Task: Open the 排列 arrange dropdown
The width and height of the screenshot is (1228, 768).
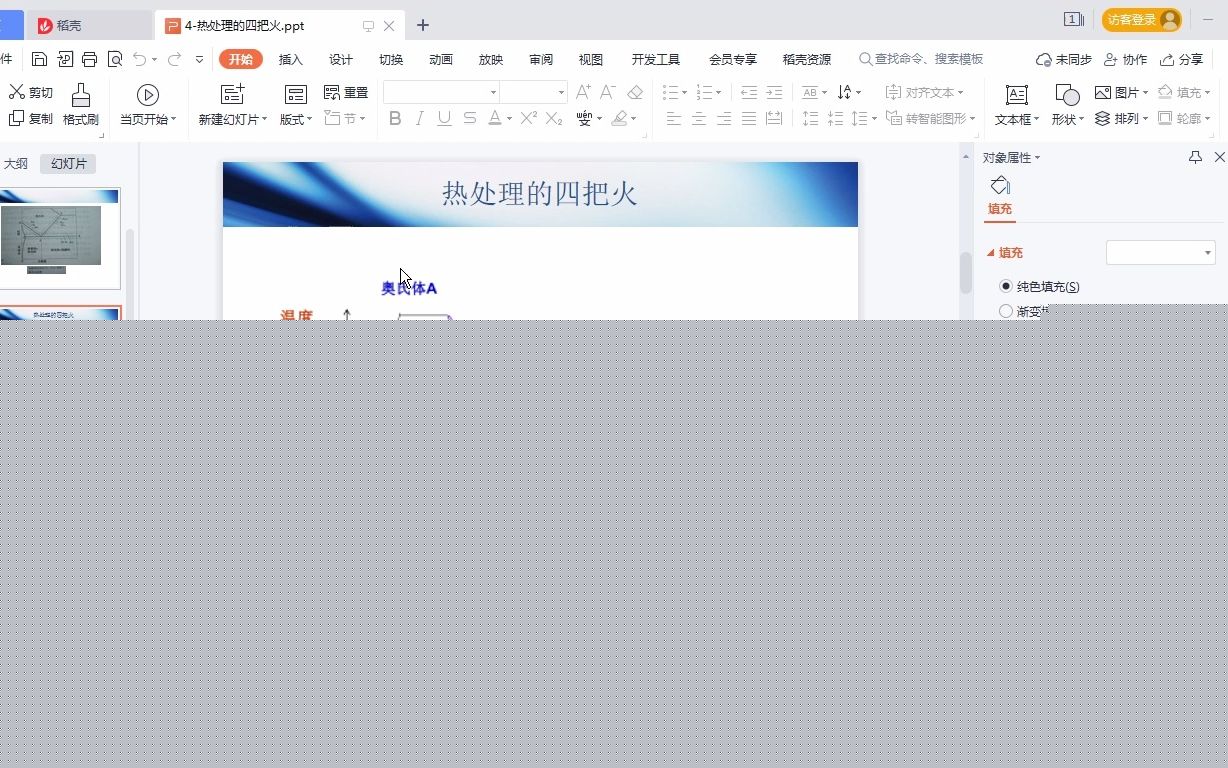Action: [x=1122, y=118]
